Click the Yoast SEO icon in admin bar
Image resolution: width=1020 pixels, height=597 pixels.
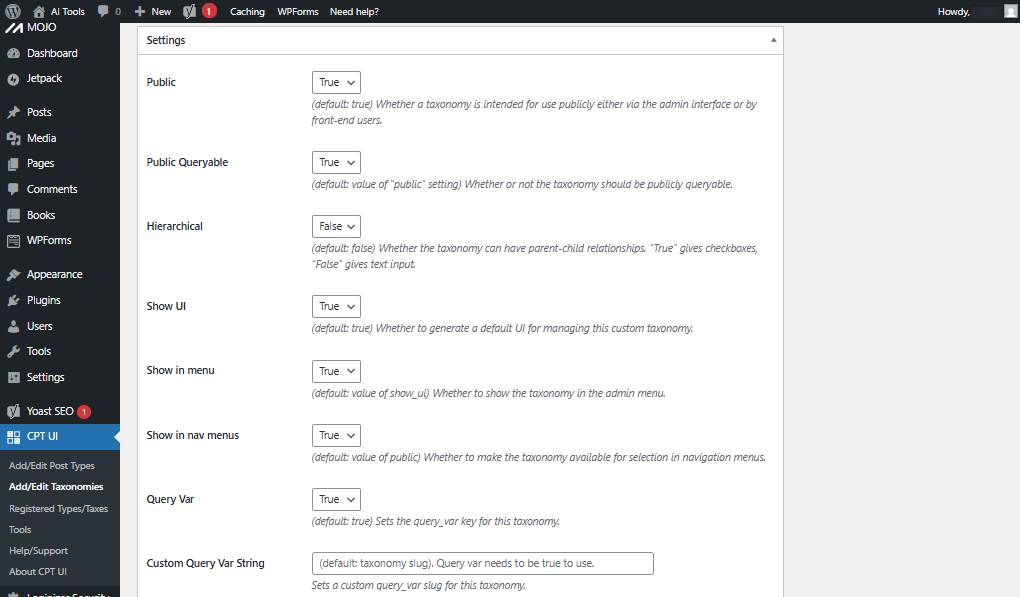point(190,11)
